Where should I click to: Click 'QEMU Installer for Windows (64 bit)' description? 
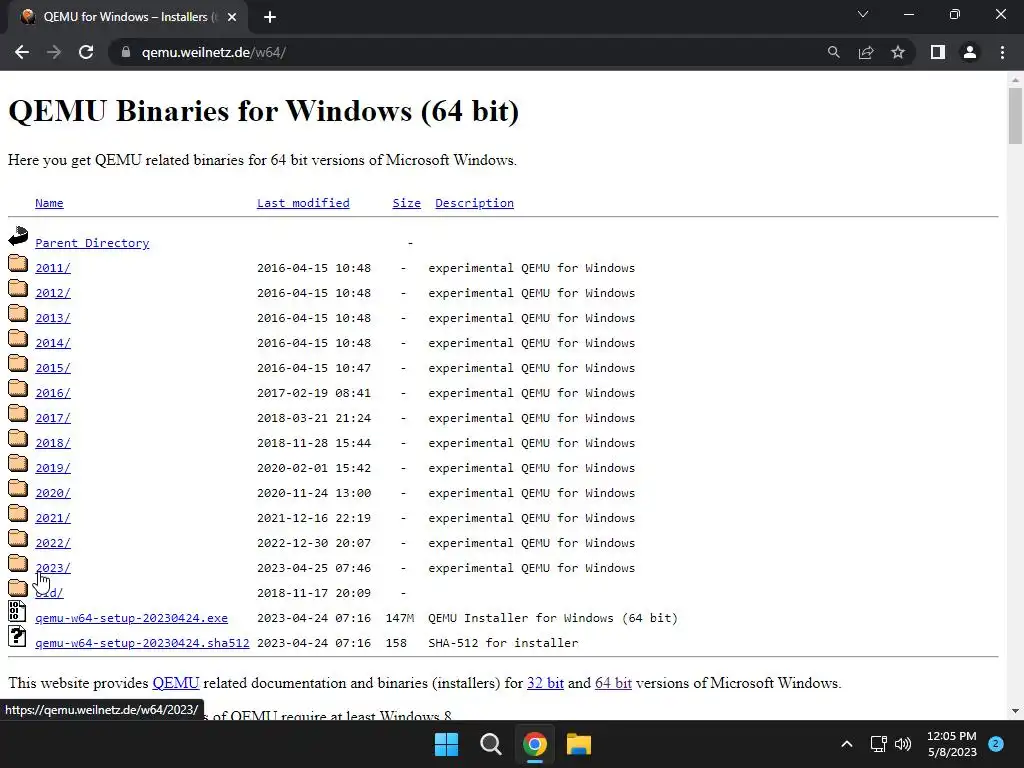(553, 618)
